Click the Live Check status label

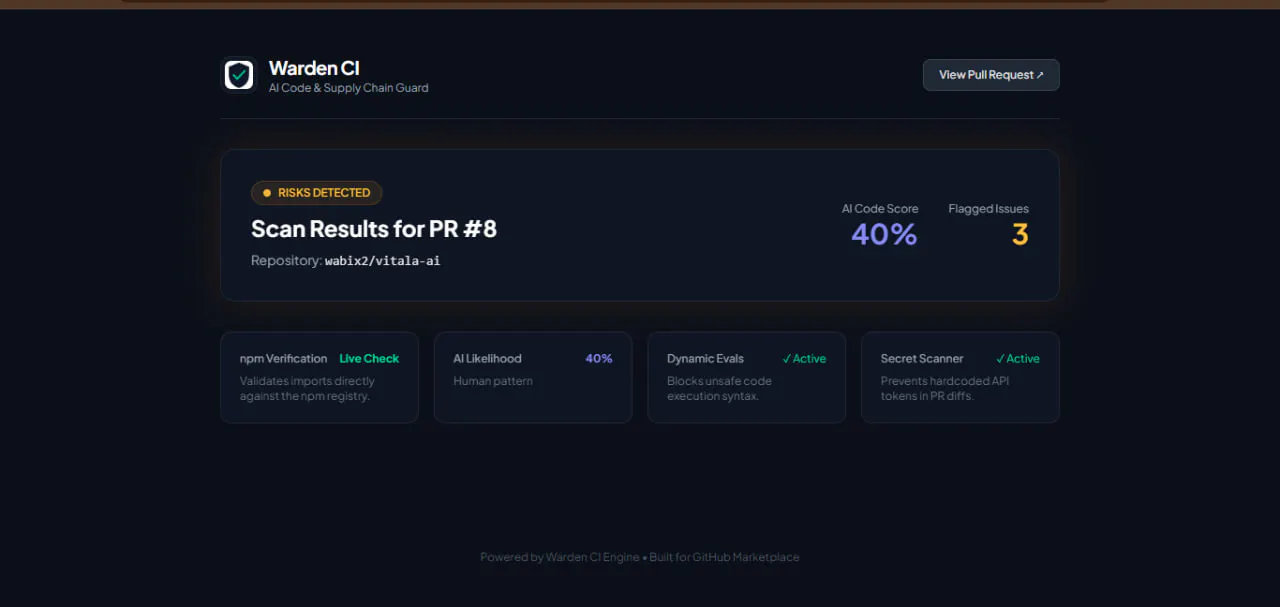(x=369, y=359)
